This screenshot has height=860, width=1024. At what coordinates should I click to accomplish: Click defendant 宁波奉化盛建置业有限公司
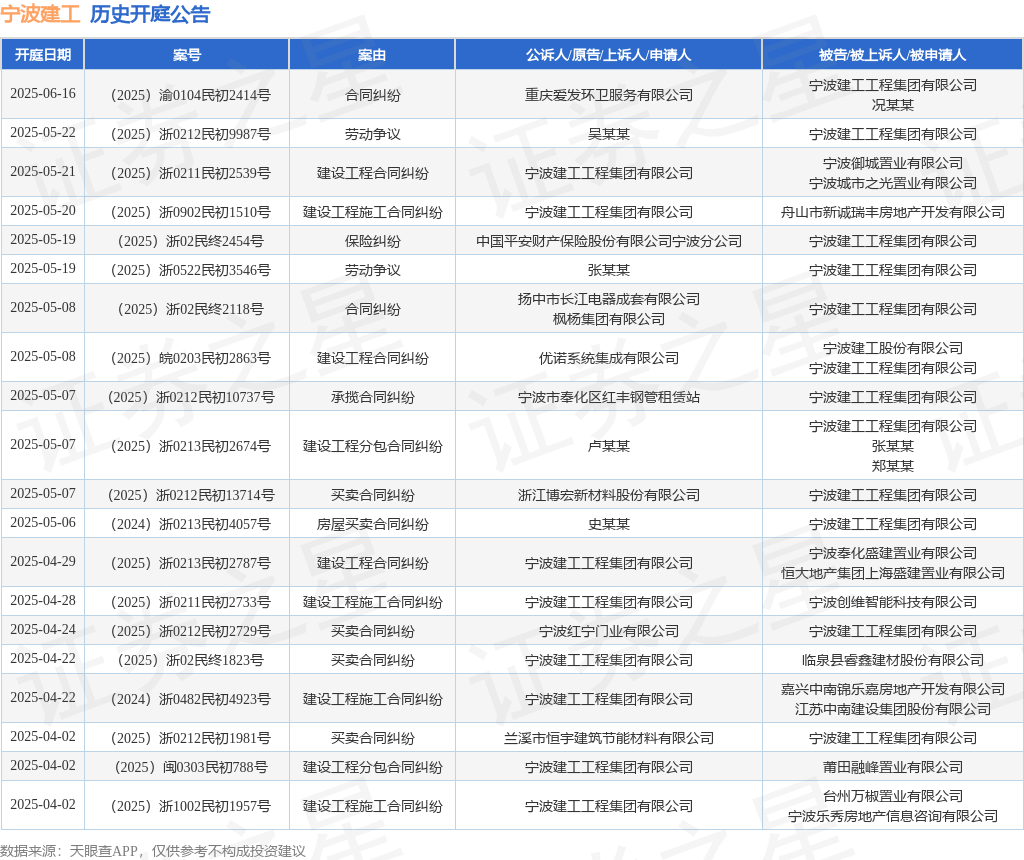pyautogui.click(x=893, y=554)
